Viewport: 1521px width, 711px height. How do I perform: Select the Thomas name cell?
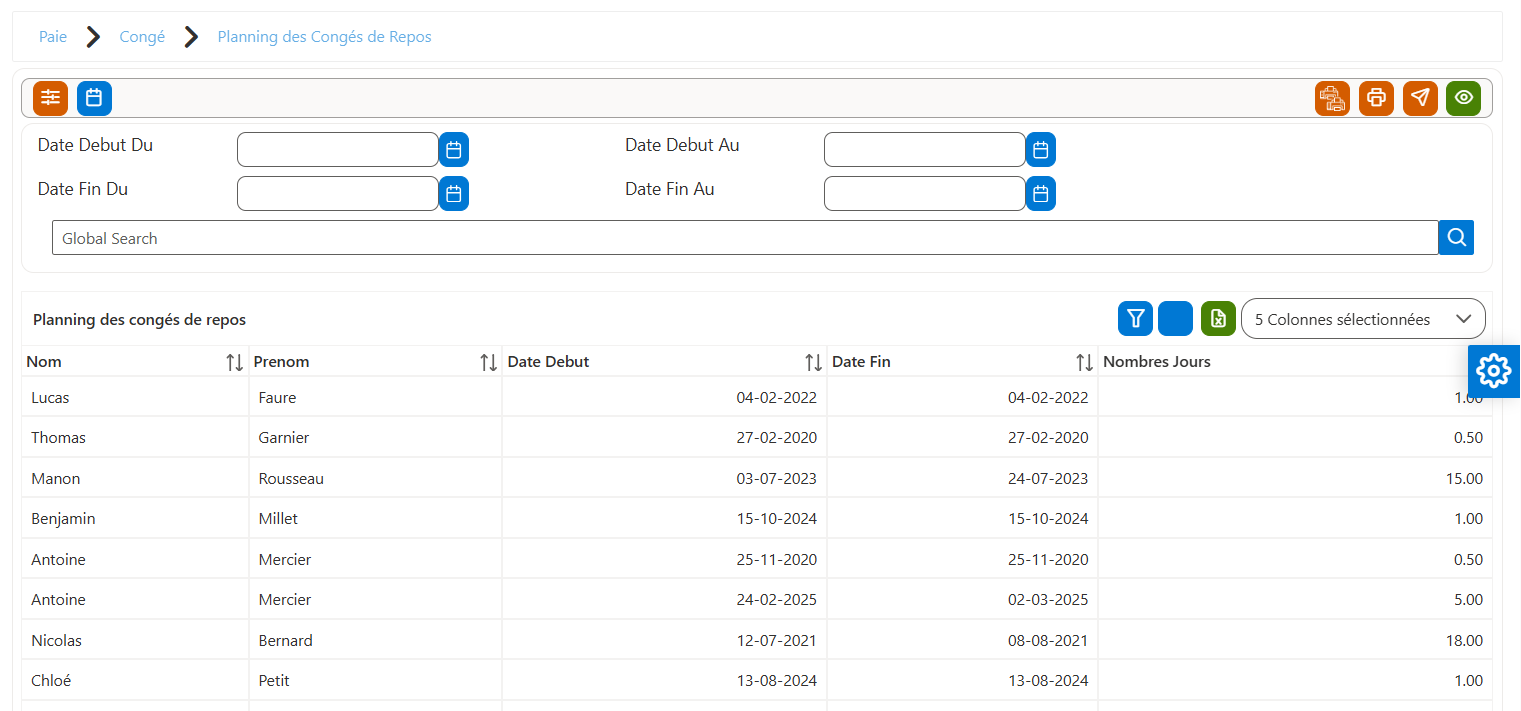[135, 438]
